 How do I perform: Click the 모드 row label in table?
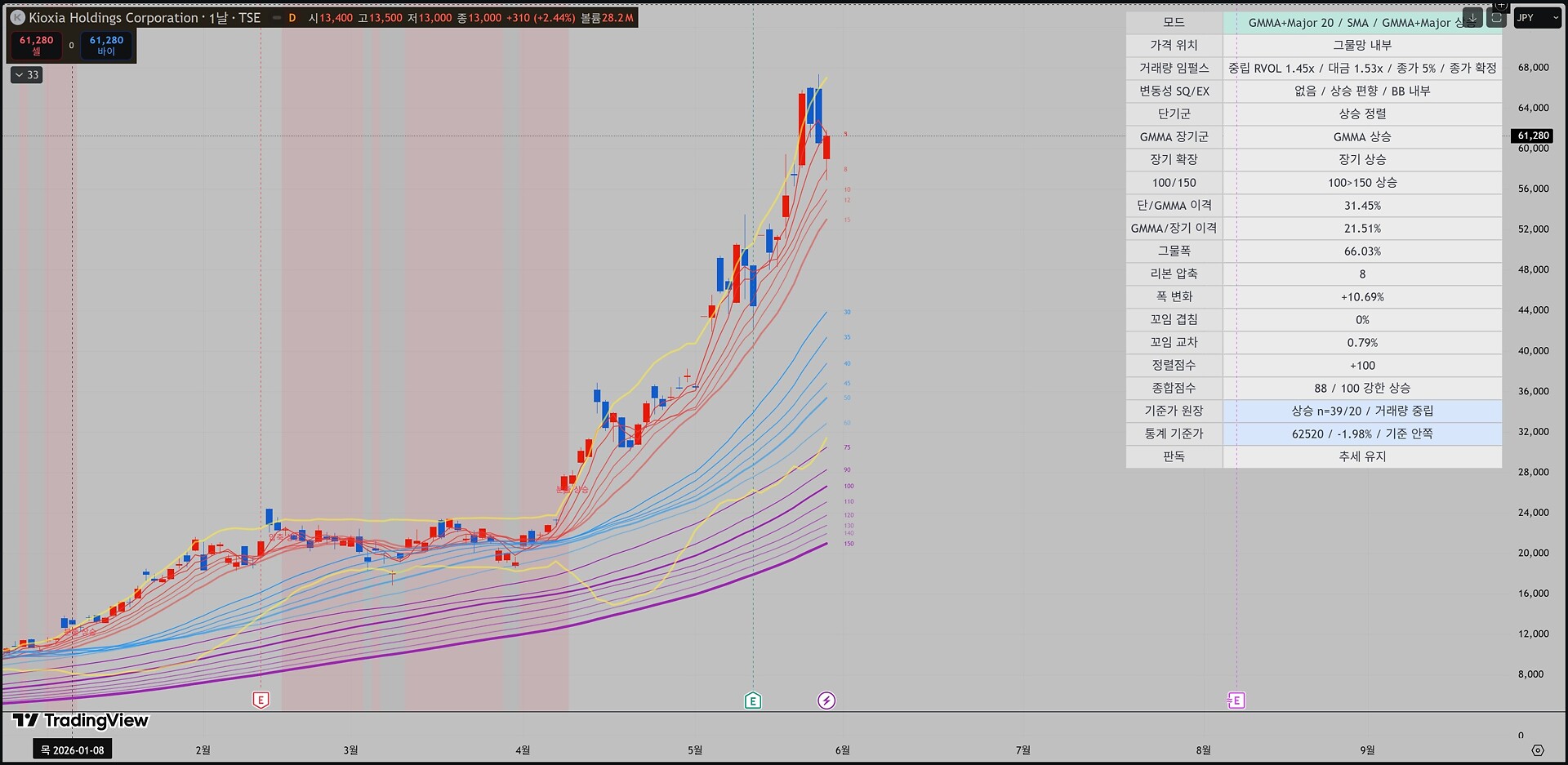point(1174,22)
